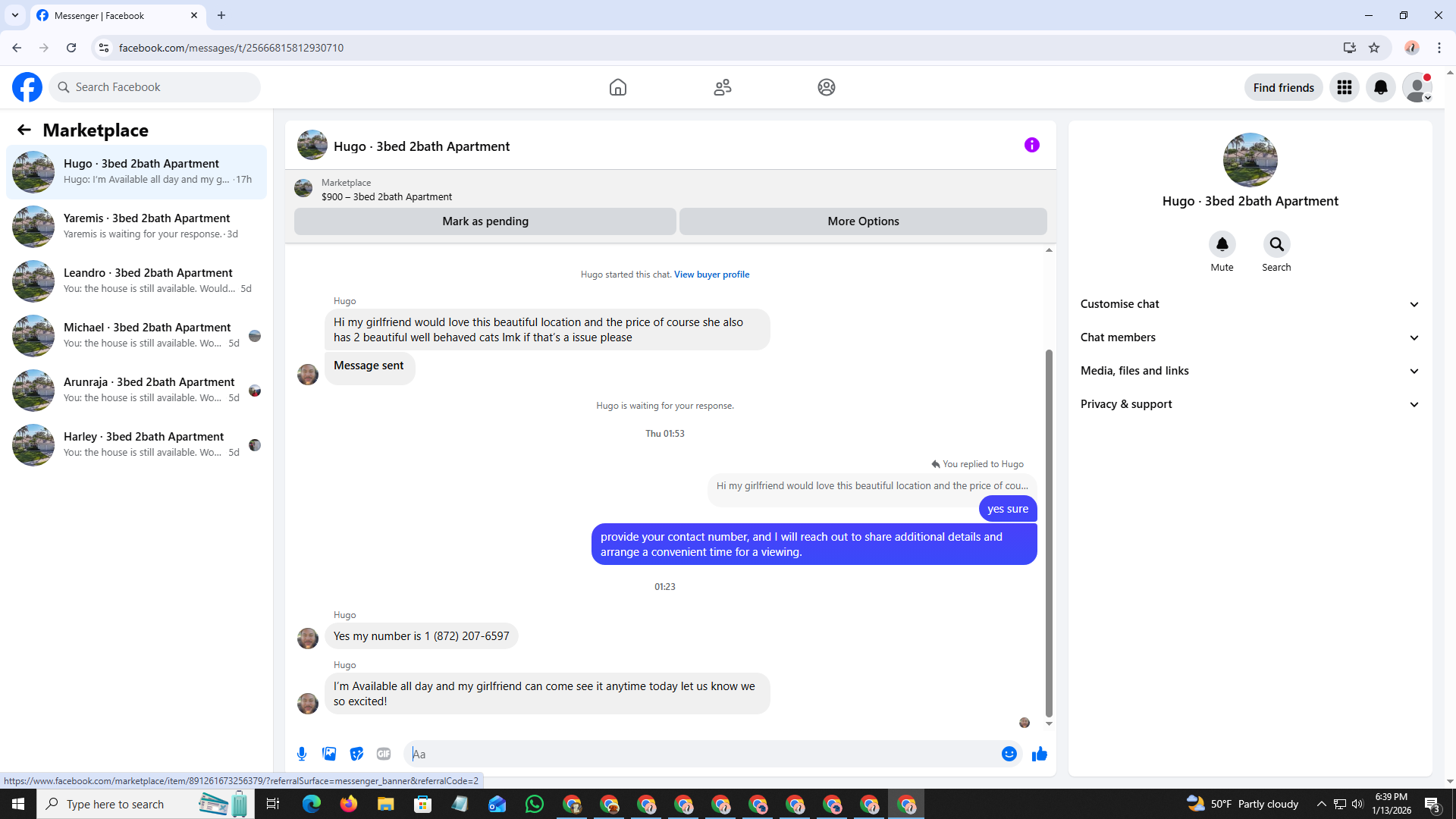This screenshot has height=819, width=1456.
Task: Search in conversation with magnifier icon
Action: tap(1276, 244)
